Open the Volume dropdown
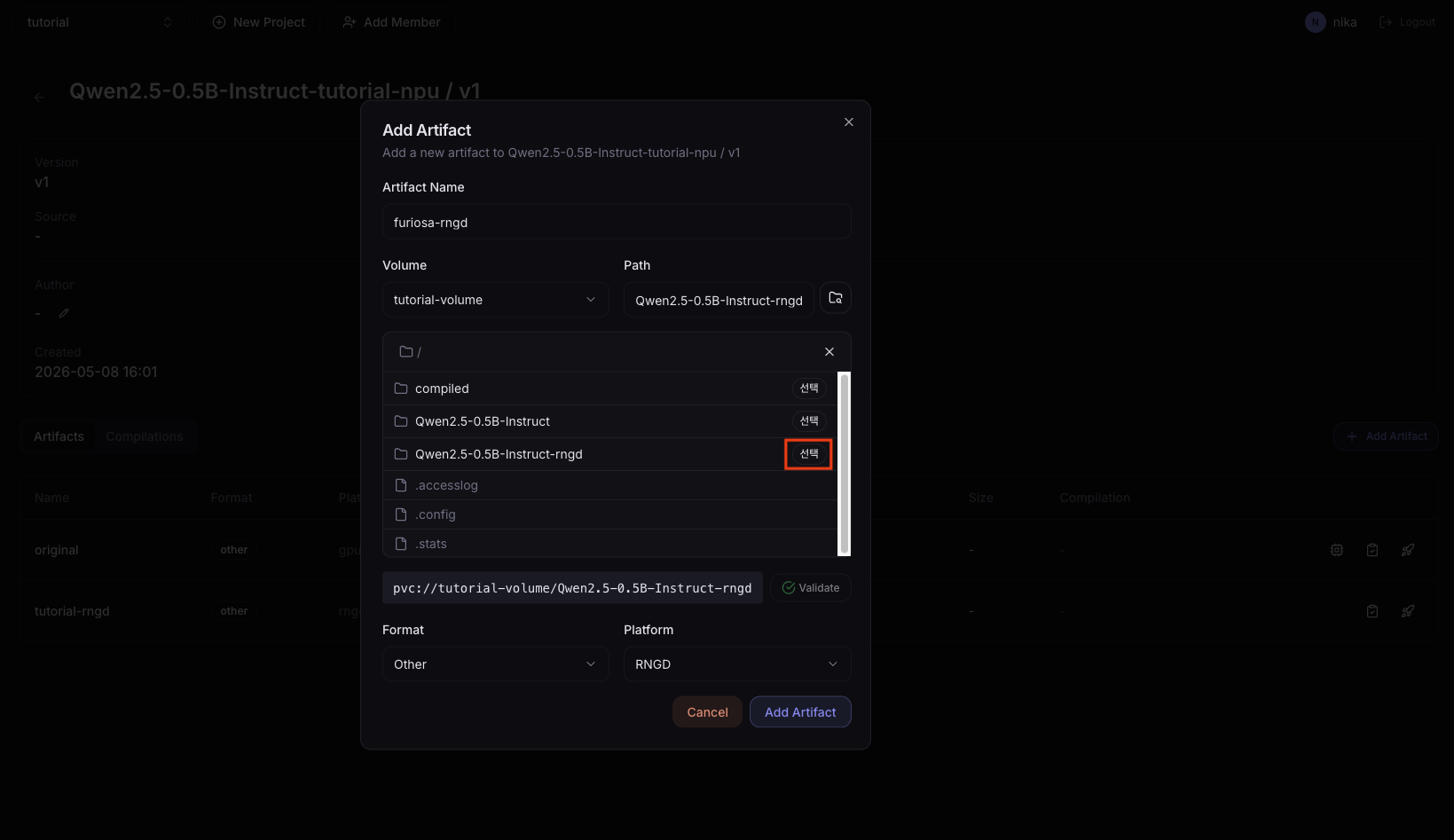Image resolution: width=1454 pixels, height=840 pixels. (495, 300)
